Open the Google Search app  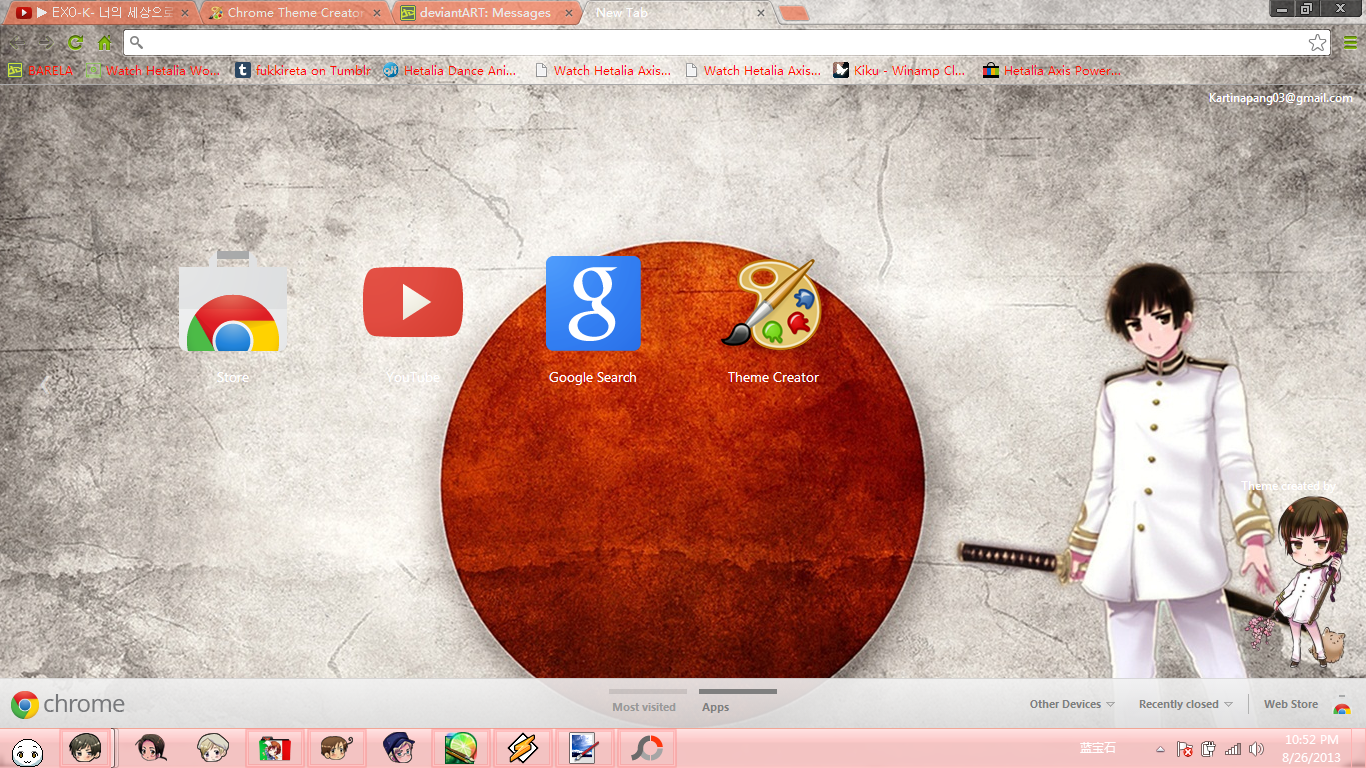click(593, 301)
